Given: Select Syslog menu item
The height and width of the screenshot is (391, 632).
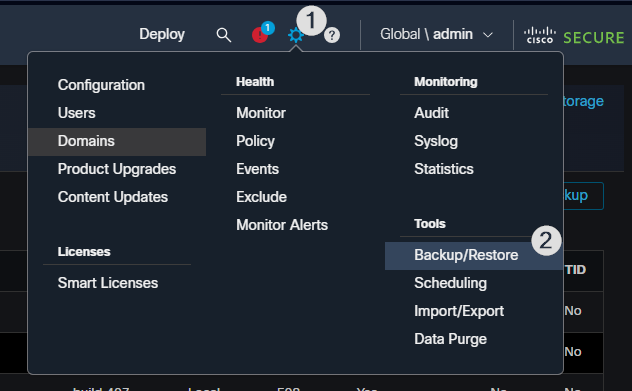Looking at the screenshot, I should [436, 141].
